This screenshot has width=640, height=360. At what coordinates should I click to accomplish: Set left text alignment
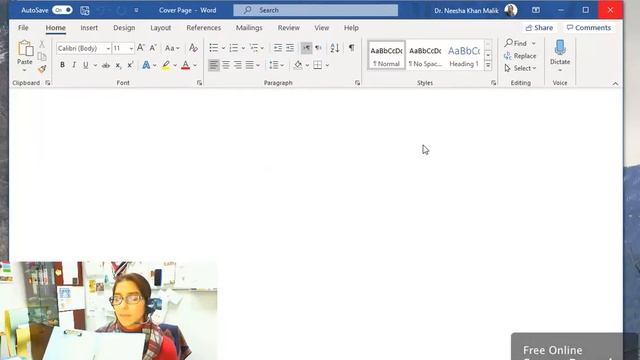pyautogui.click(x=213, y=65)
